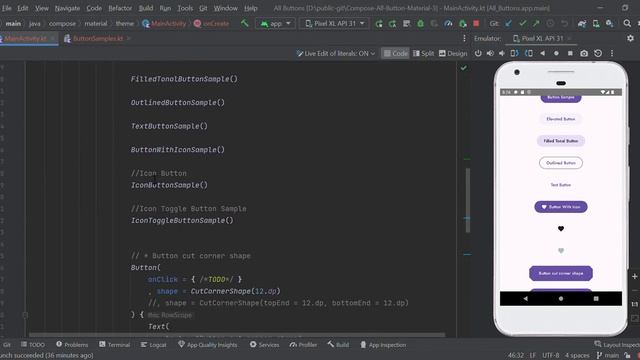Tap the Outlined Button in the emulator

click(561, 163)
